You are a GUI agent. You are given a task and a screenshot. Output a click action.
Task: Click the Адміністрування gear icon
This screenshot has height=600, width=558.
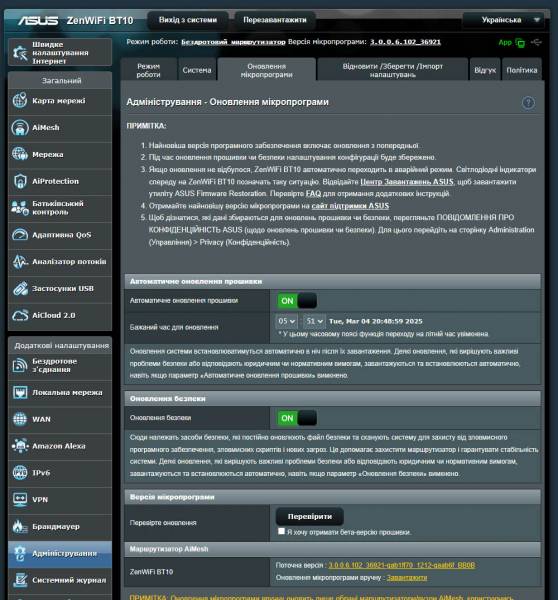point(20,553)
